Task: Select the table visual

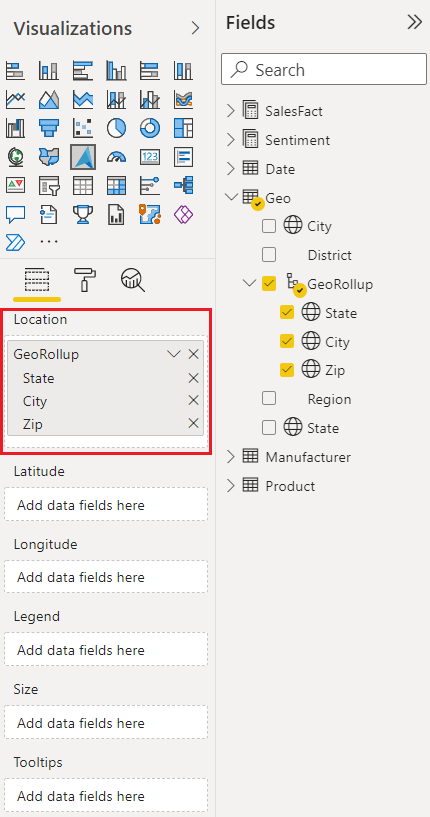Action: 82,185
